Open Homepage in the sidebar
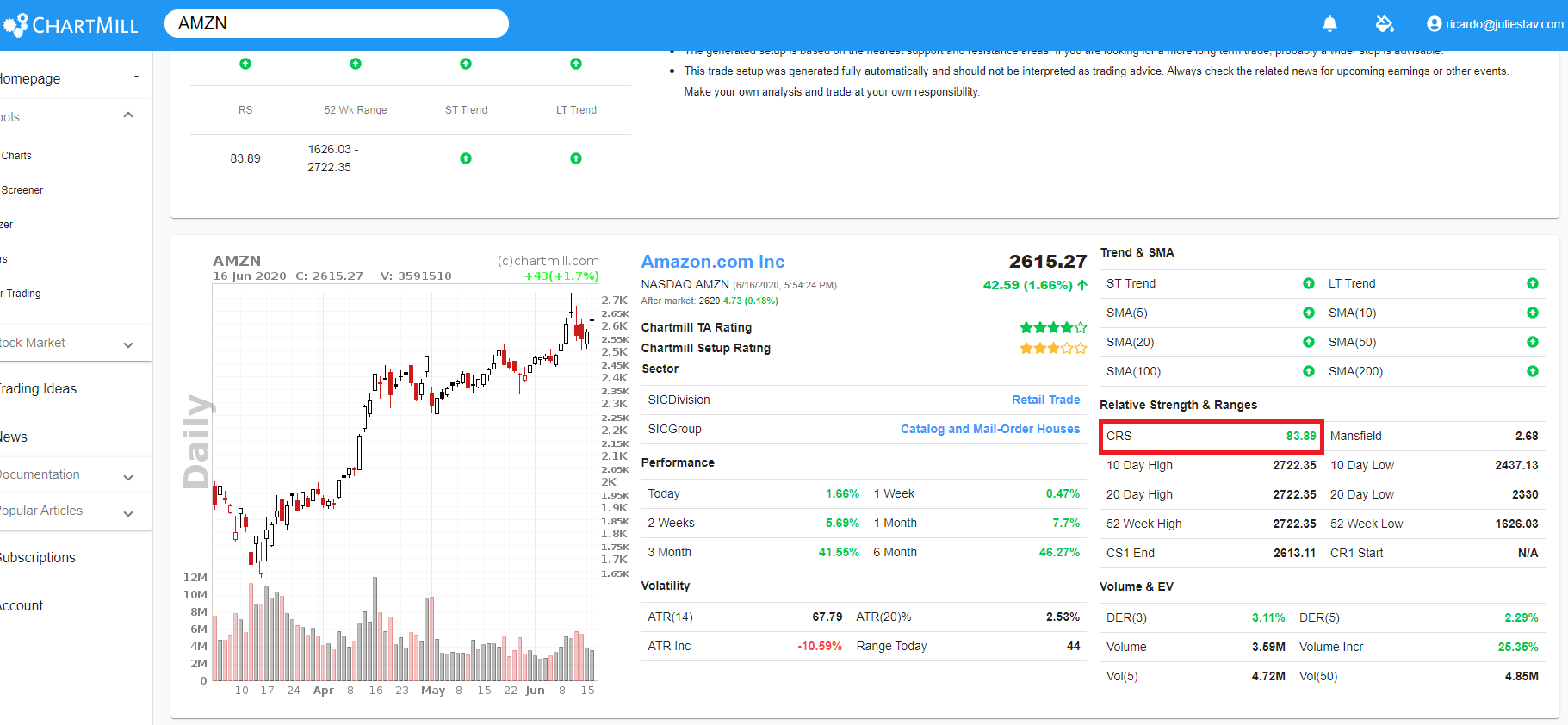Image resolution: width=1568 pixels, height=725 pixels. (30, 78)
